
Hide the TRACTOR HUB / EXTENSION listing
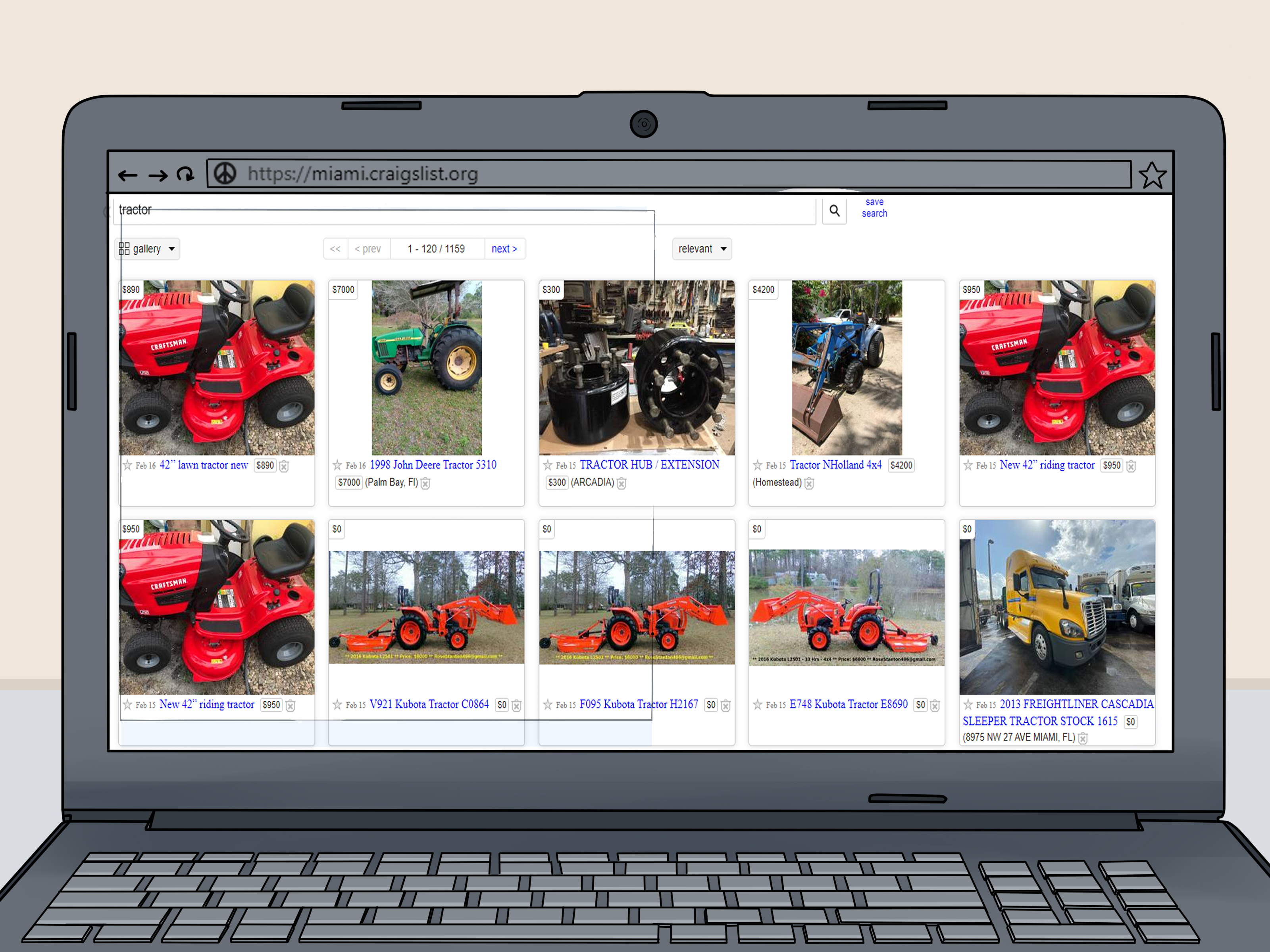point(622,483)
